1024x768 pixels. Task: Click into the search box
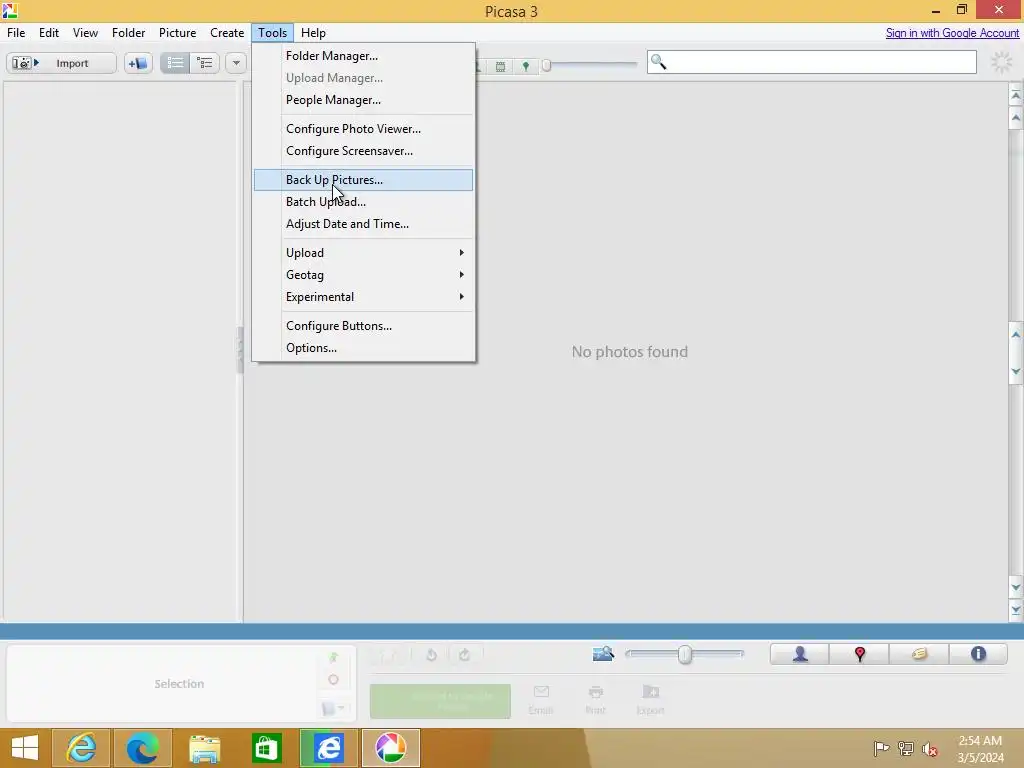[x=811, y=62]
